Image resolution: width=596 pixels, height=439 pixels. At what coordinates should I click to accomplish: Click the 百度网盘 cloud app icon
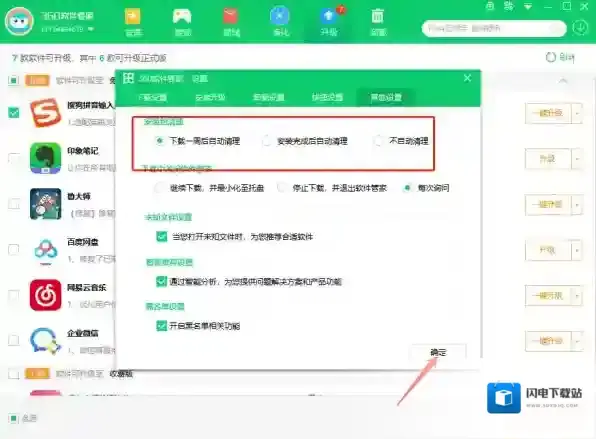coord(46,250)
